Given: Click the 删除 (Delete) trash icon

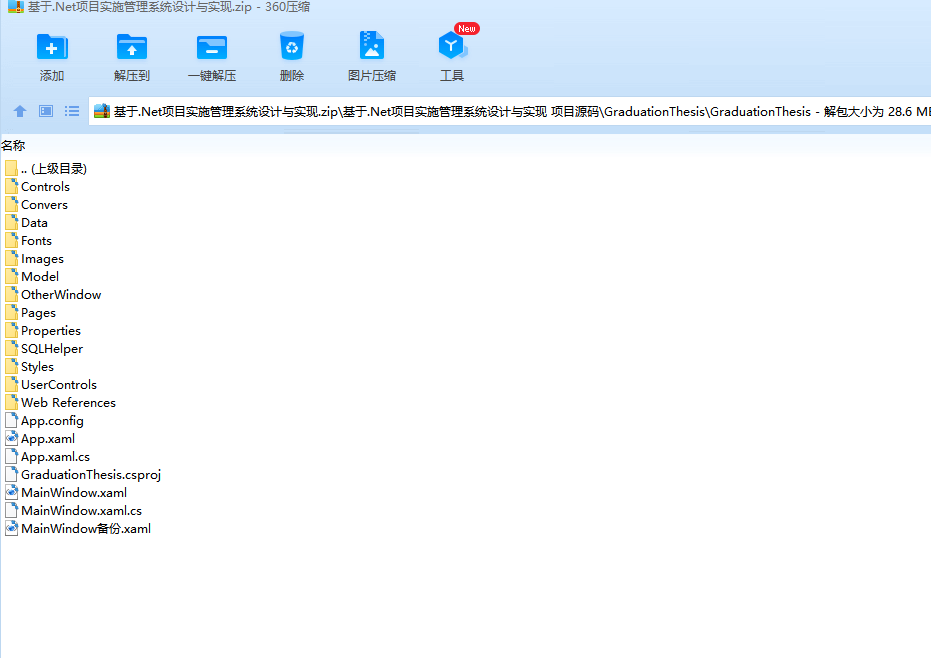Looking at the screenshot, I should [292, 46].
